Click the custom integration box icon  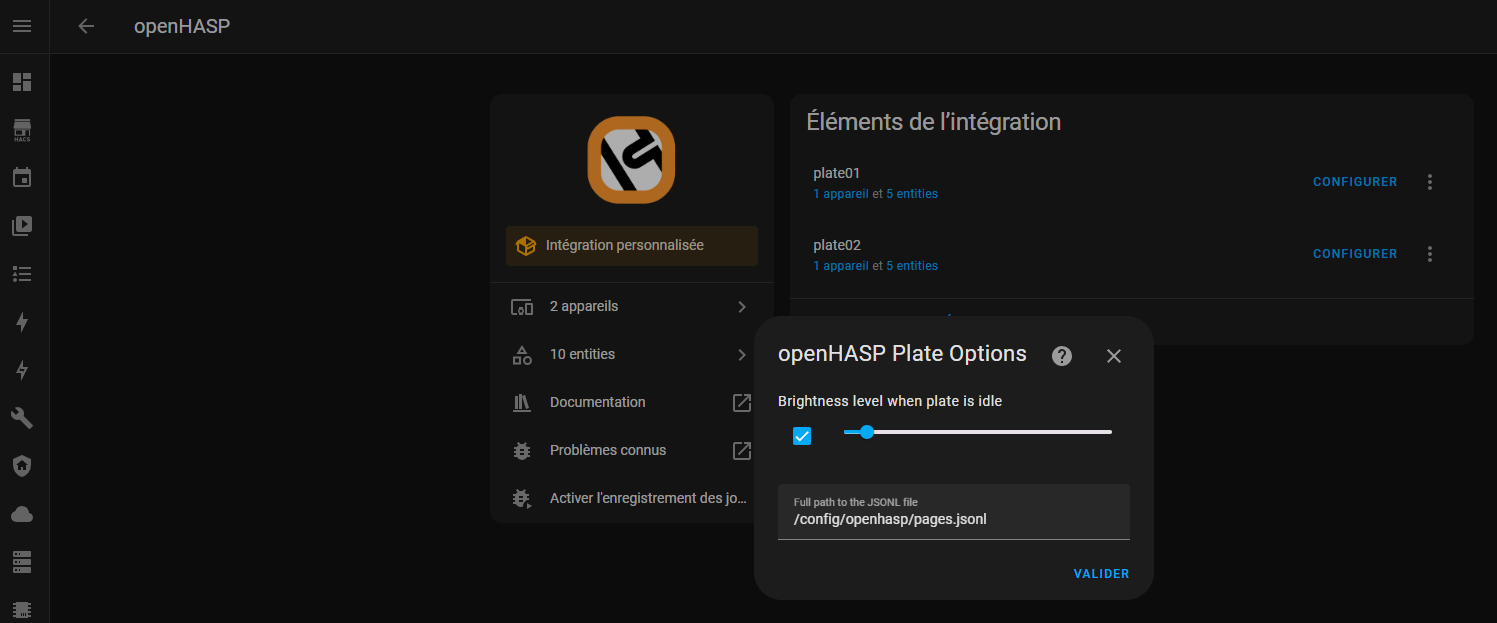[x=526, y=246]
